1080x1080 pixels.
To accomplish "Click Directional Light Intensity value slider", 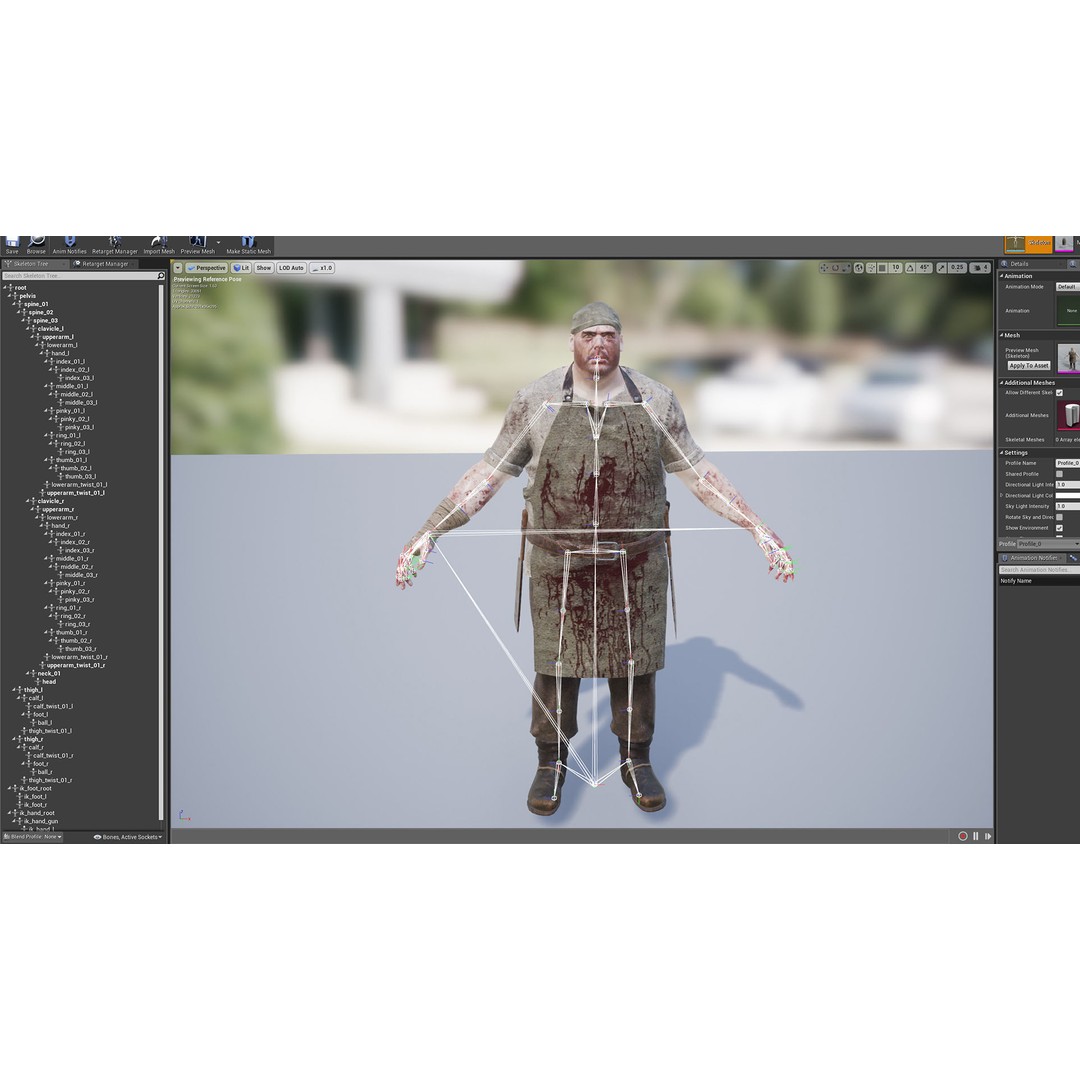I will (x=1068, y=485).
